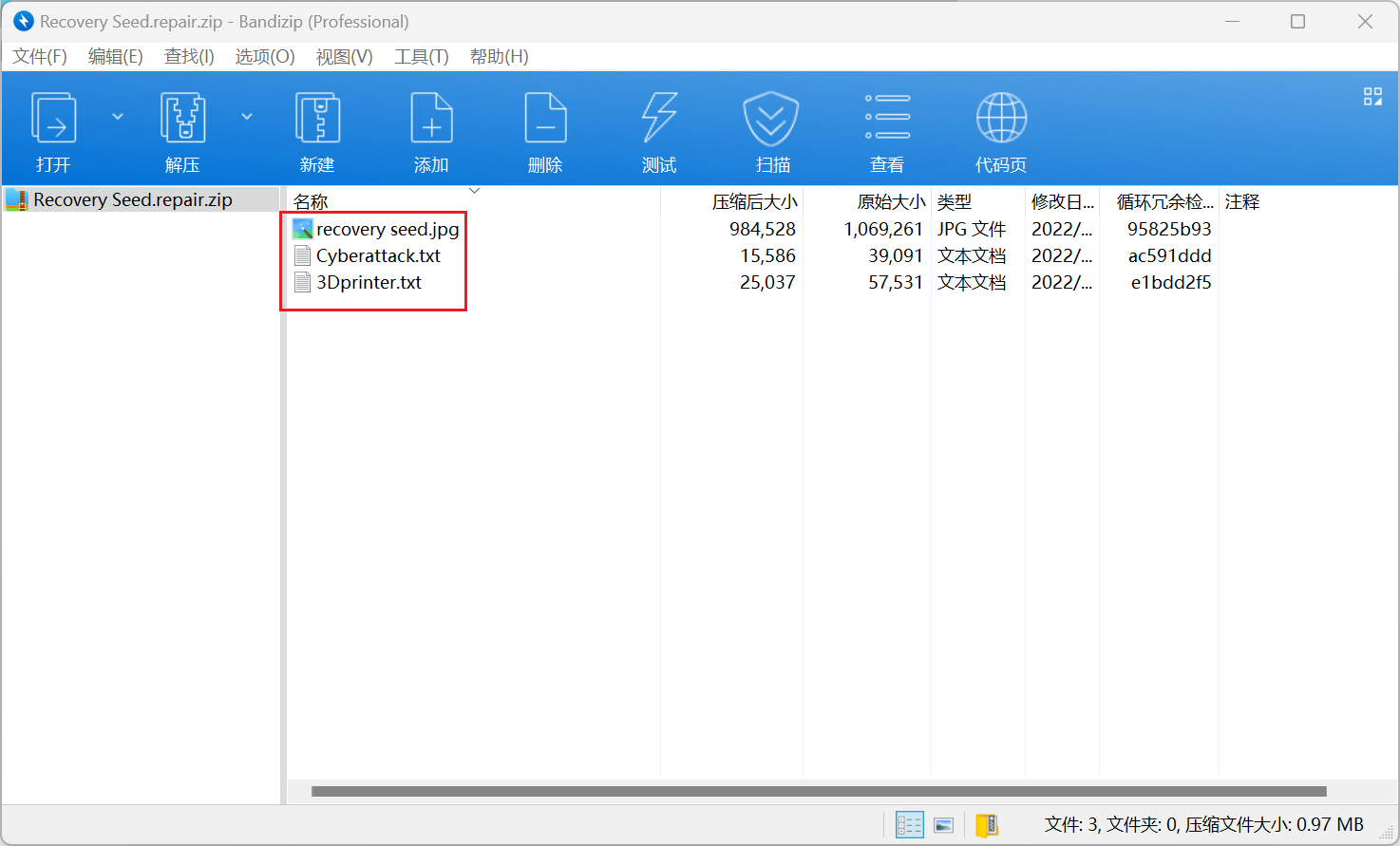Click the 3Dprinter.txt document icon
1400x846 pixels.
click(303, 282)
